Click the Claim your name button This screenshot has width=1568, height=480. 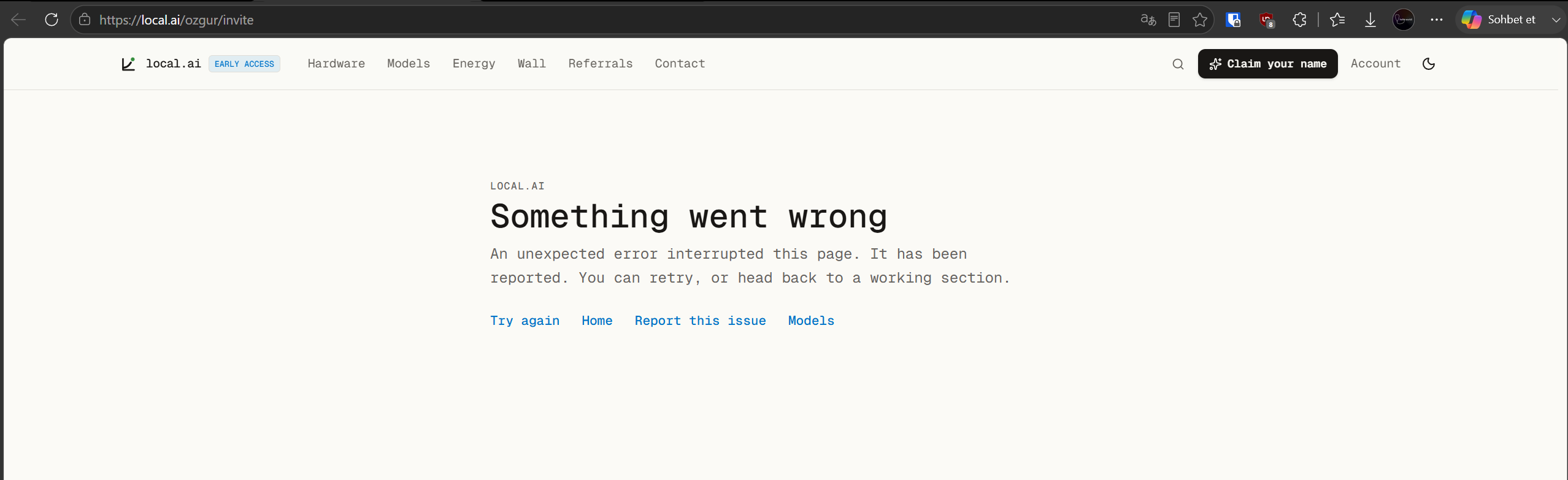[x=1267, y=64]
